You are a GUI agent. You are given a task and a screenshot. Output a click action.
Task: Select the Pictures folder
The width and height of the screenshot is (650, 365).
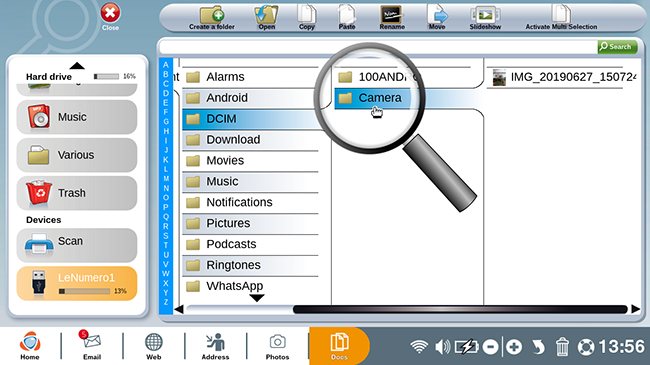click(250, 223)
